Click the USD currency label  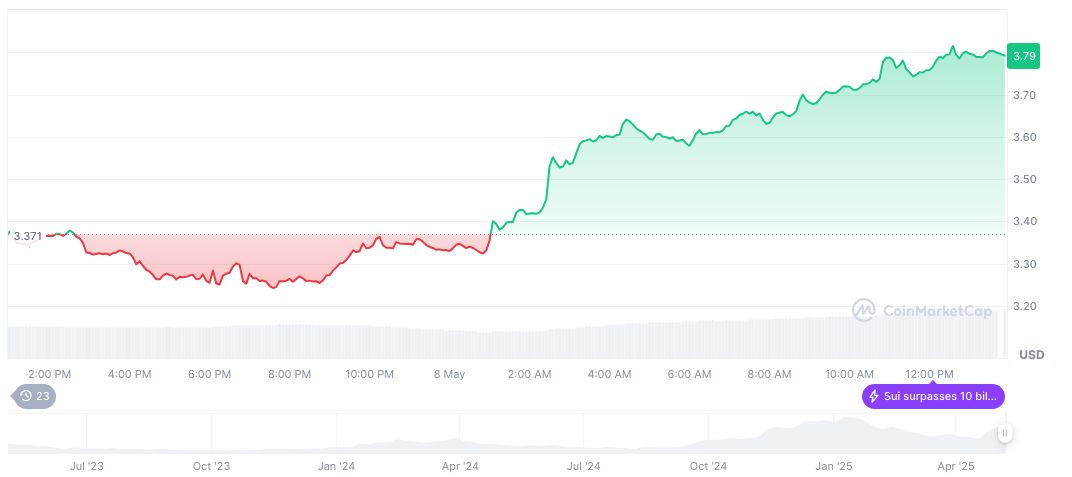pyautogui.click(x=1031, y=355)
